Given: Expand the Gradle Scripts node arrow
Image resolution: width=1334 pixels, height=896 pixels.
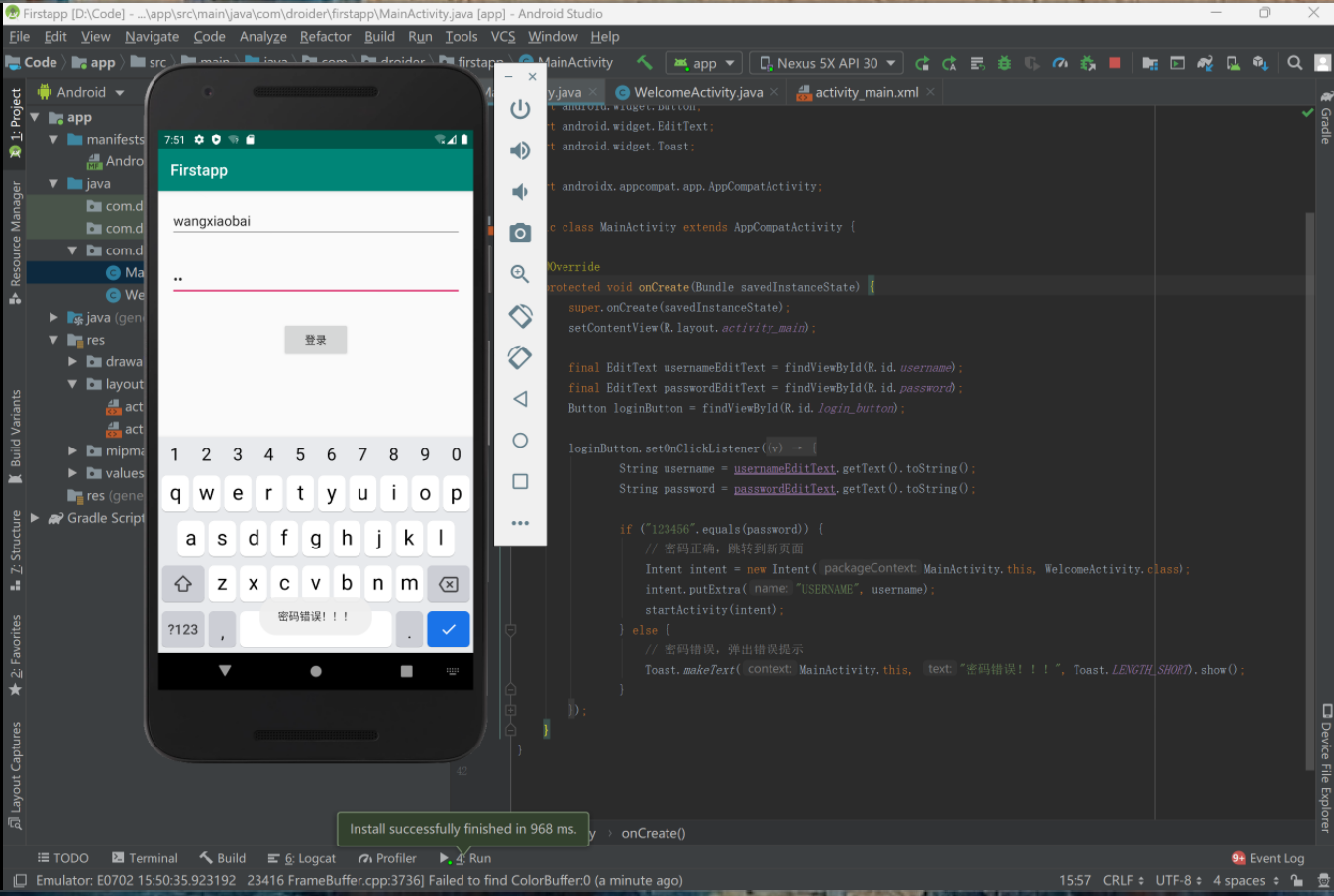Looking at the screenshot, I should click(35, 518).
